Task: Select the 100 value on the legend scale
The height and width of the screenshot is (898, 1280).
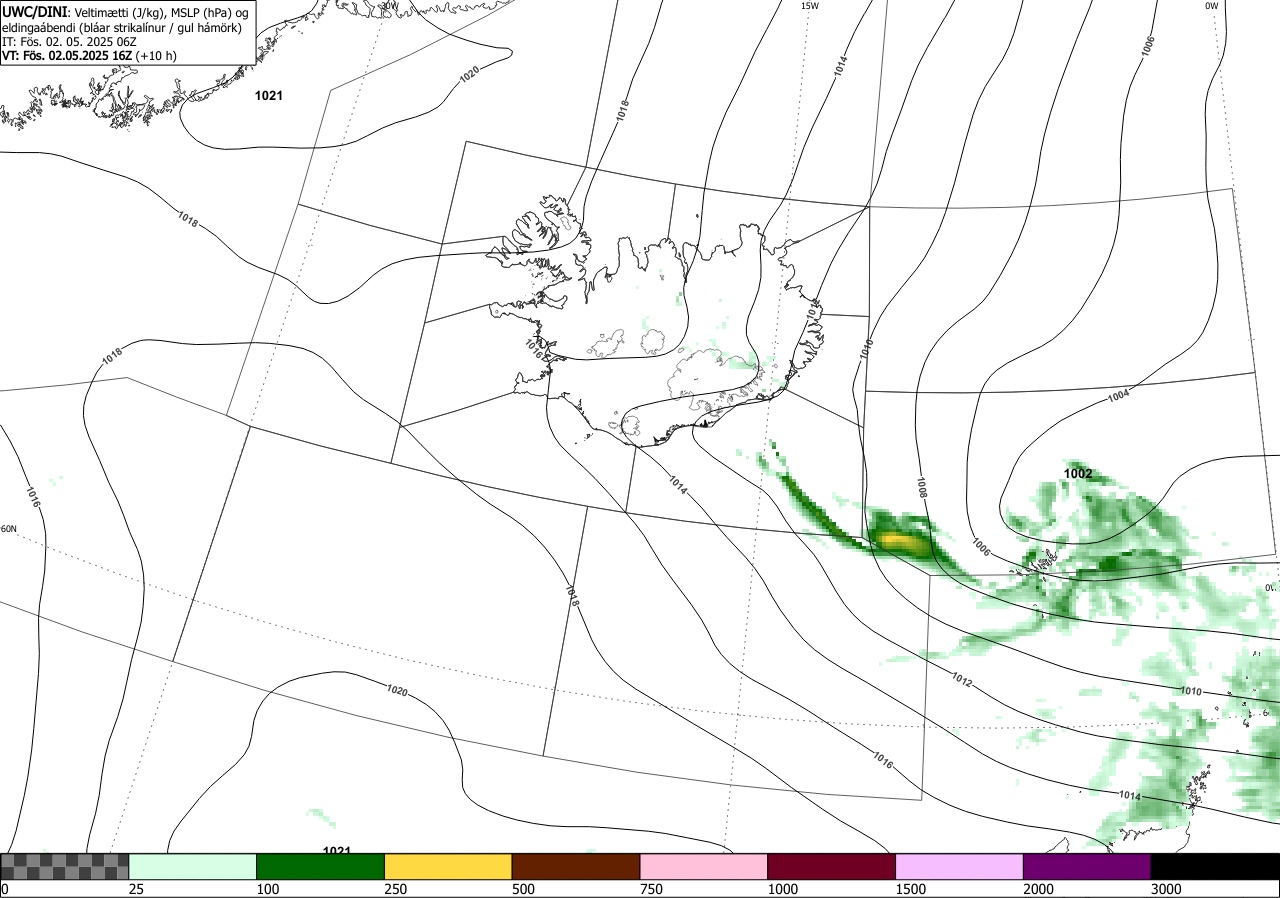Action: pos(268,889)
